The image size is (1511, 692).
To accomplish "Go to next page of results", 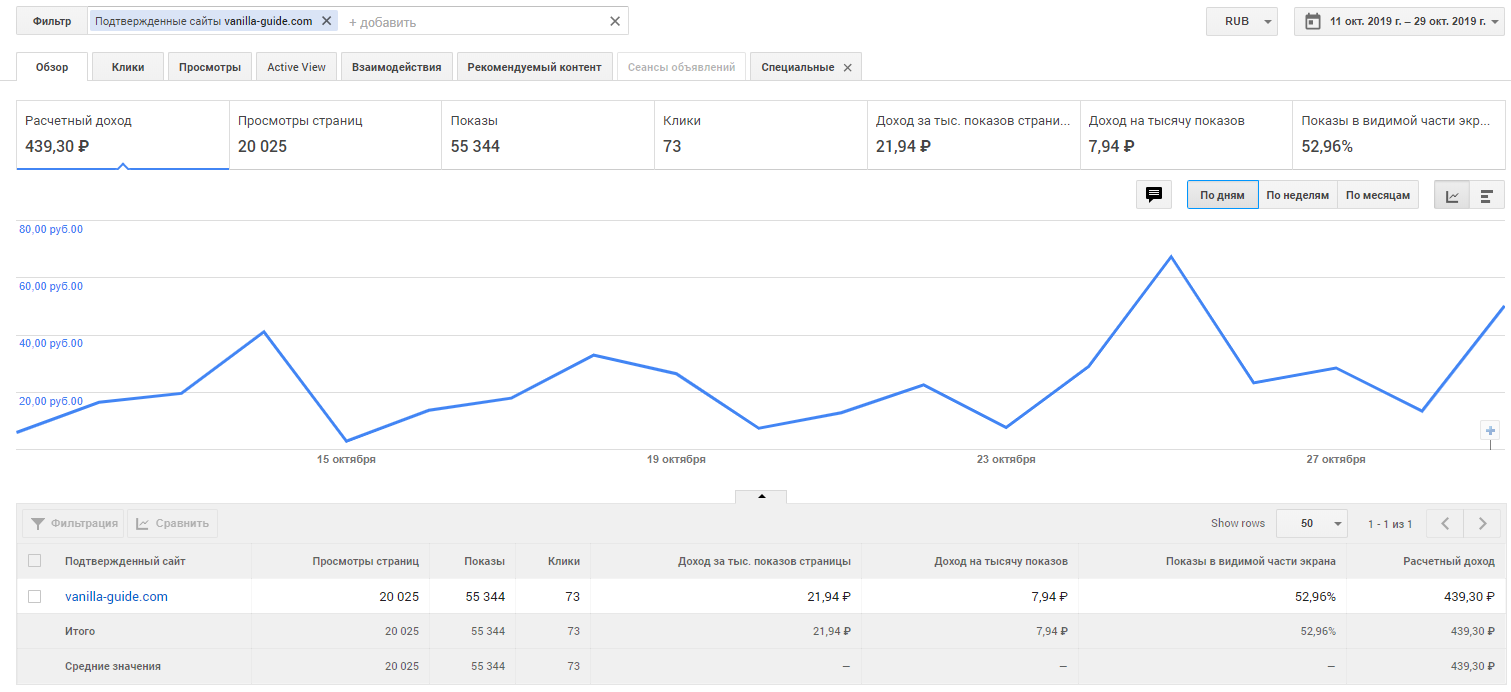I will pos(1482,523).
